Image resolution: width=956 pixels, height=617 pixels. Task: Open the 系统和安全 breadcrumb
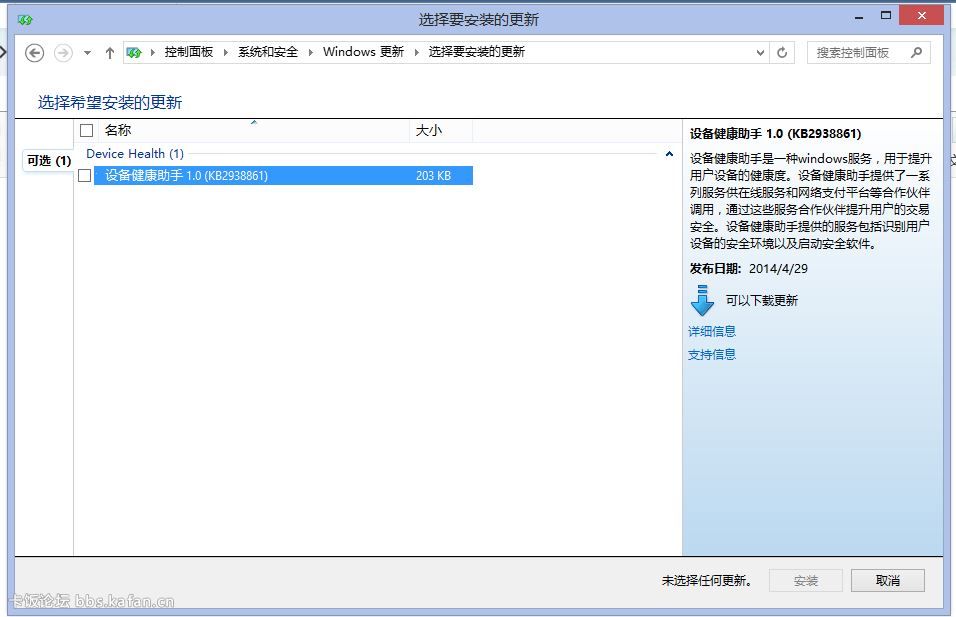pos(268,52)
